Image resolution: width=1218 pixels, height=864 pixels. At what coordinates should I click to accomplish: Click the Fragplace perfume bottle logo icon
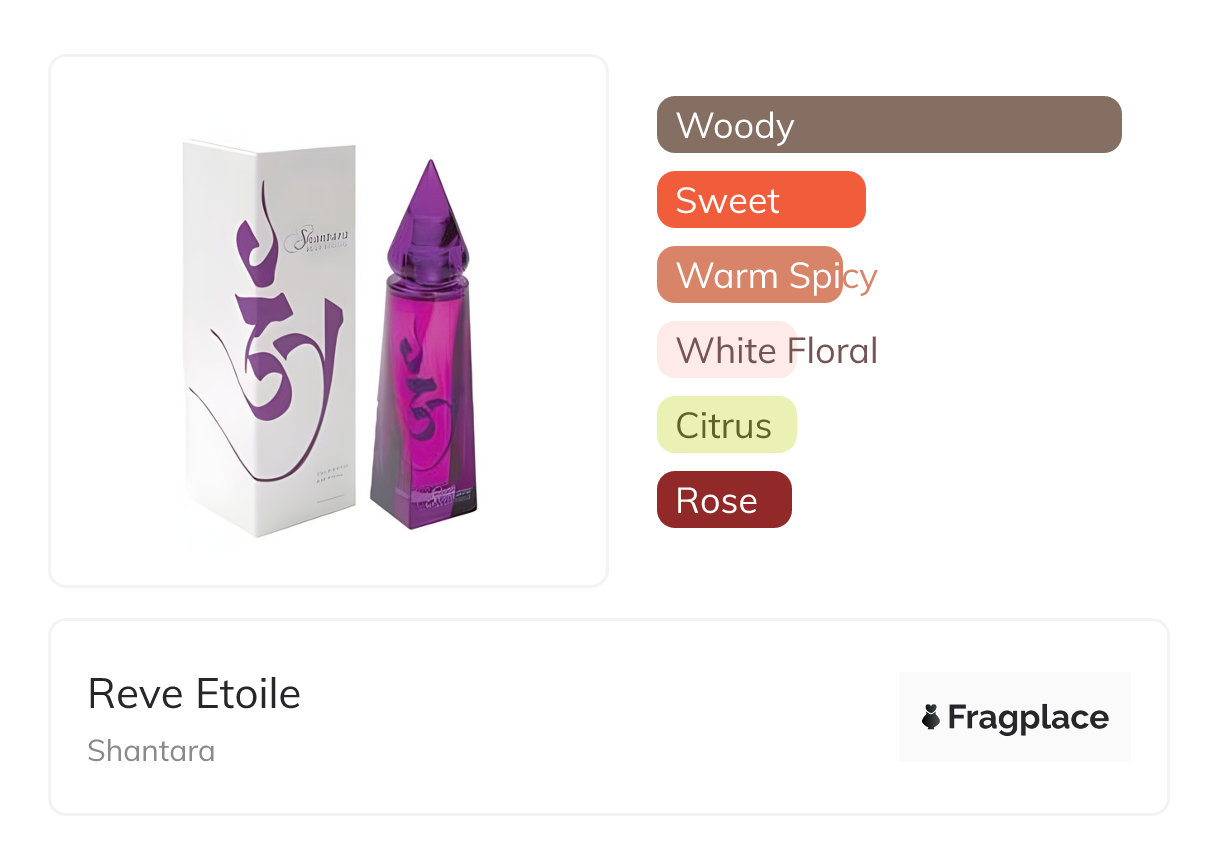click(x=932, y=717)
